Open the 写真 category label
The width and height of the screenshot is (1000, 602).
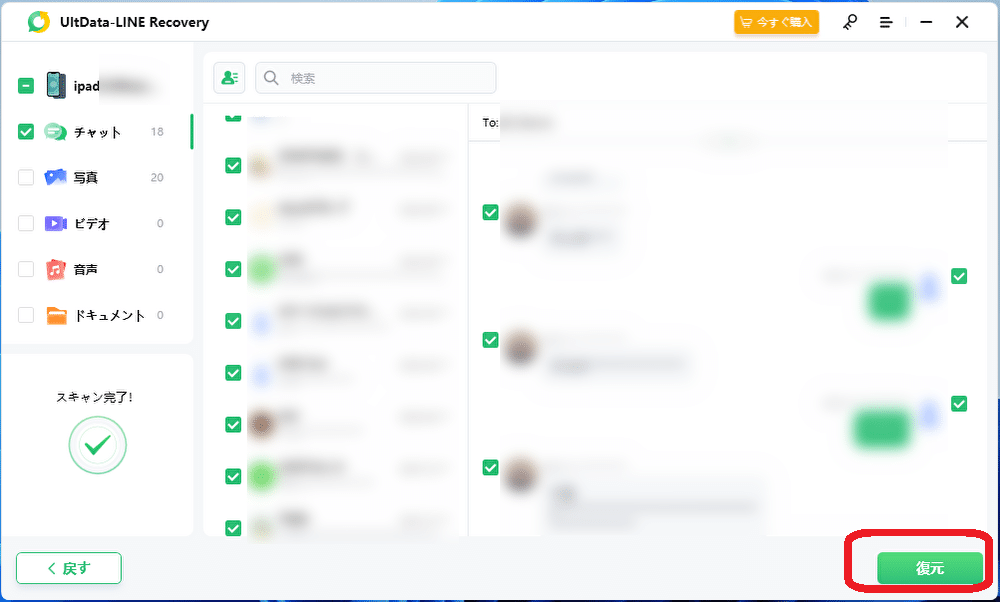point(85,177)
